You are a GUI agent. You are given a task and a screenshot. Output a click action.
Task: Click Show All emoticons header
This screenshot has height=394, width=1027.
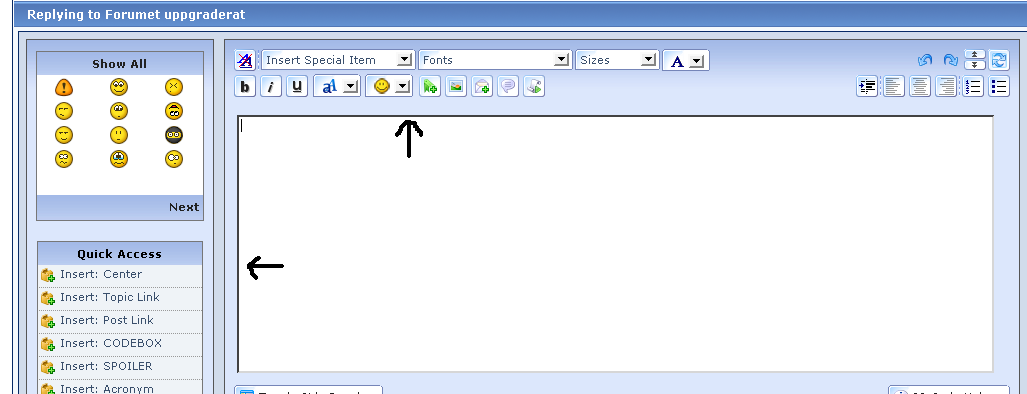pyautogui.click(x=120, y=63)
